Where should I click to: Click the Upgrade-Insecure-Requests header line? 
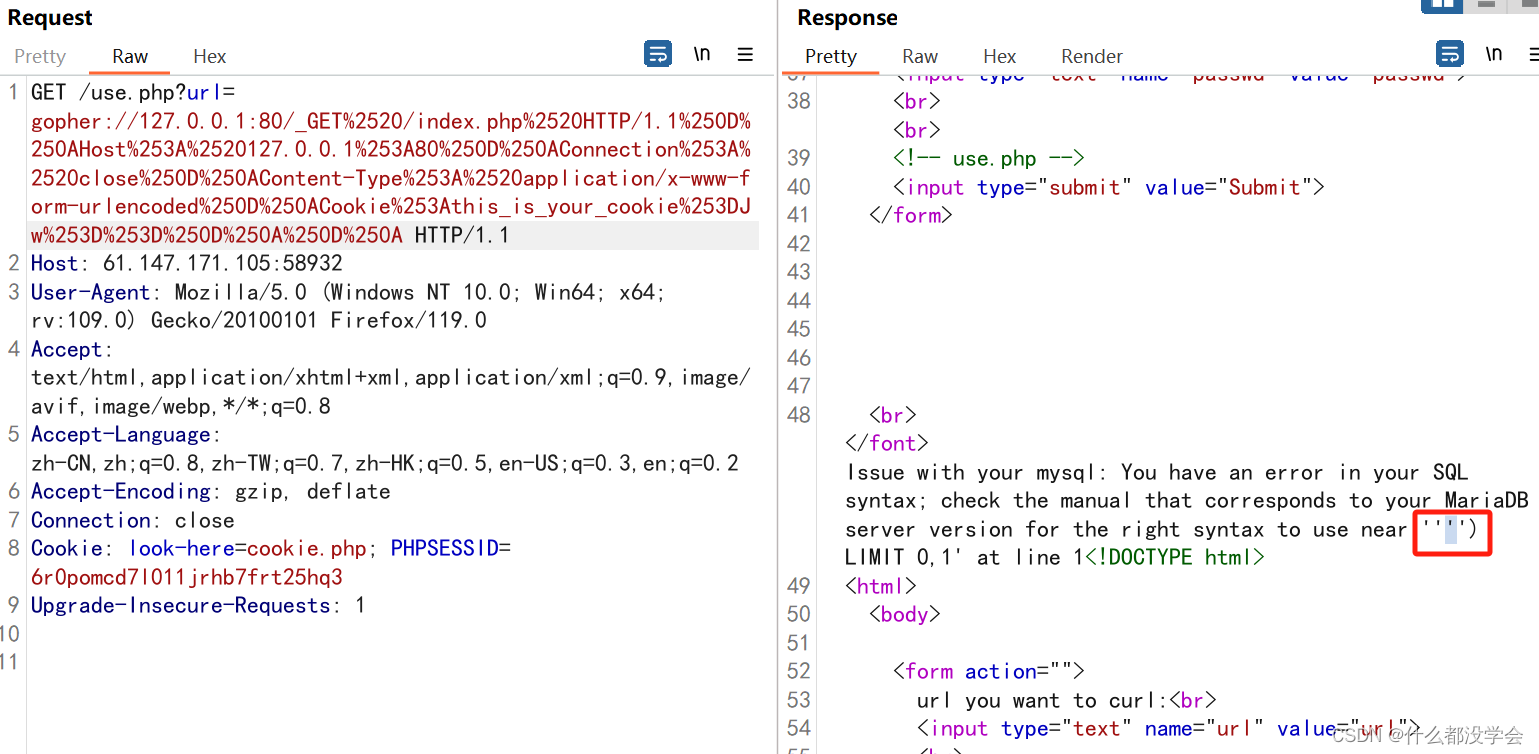click(198, 605)
